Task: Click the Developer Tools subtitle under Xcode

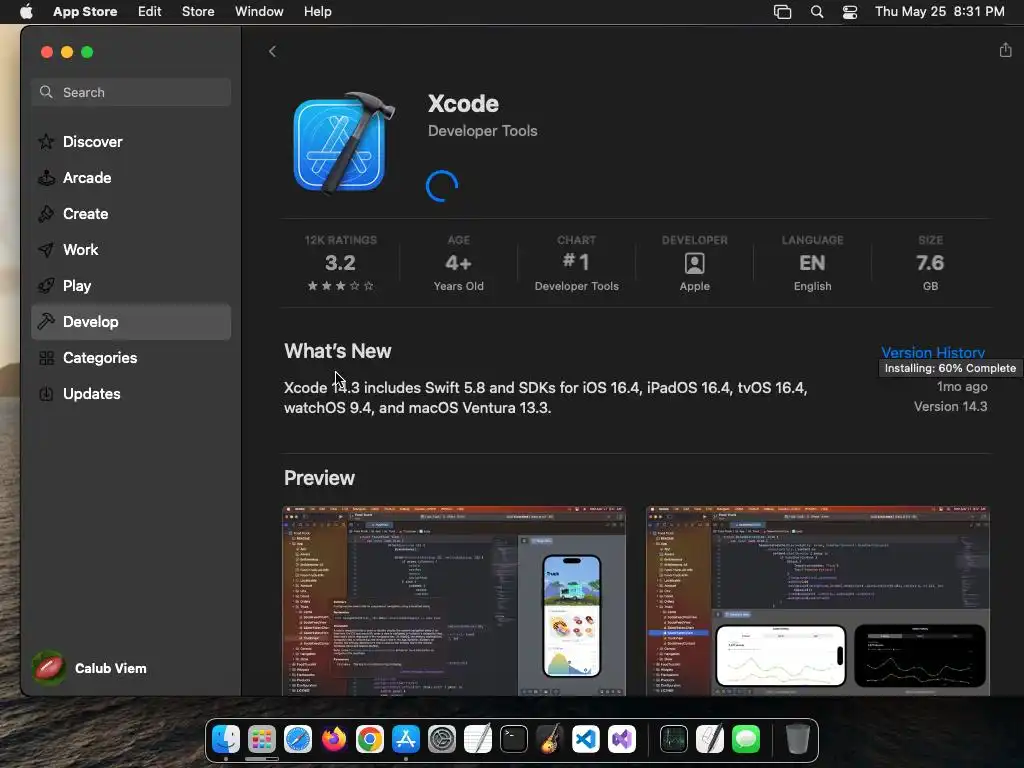Action: [483, 131]
